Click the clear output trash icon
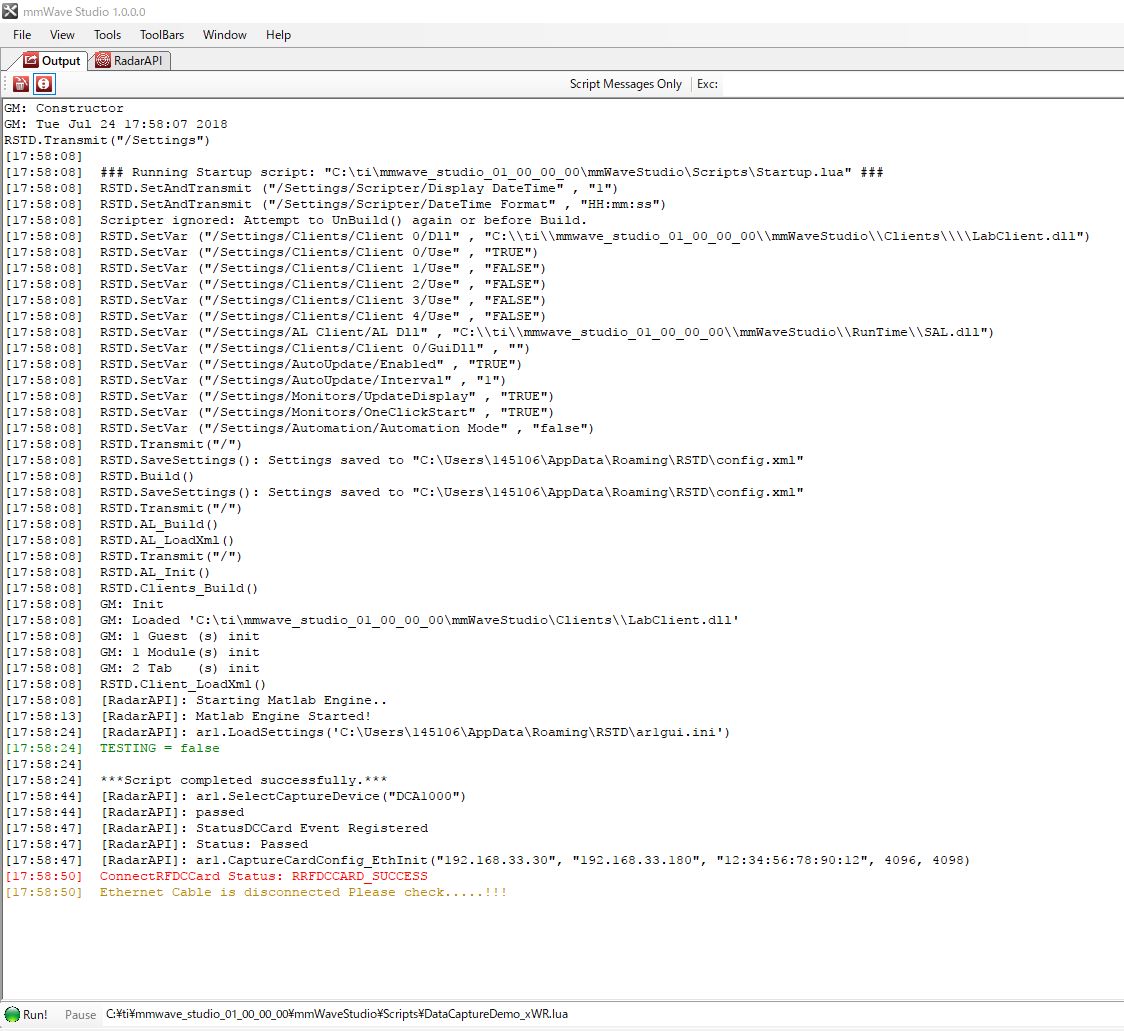 tap(21, 84)
